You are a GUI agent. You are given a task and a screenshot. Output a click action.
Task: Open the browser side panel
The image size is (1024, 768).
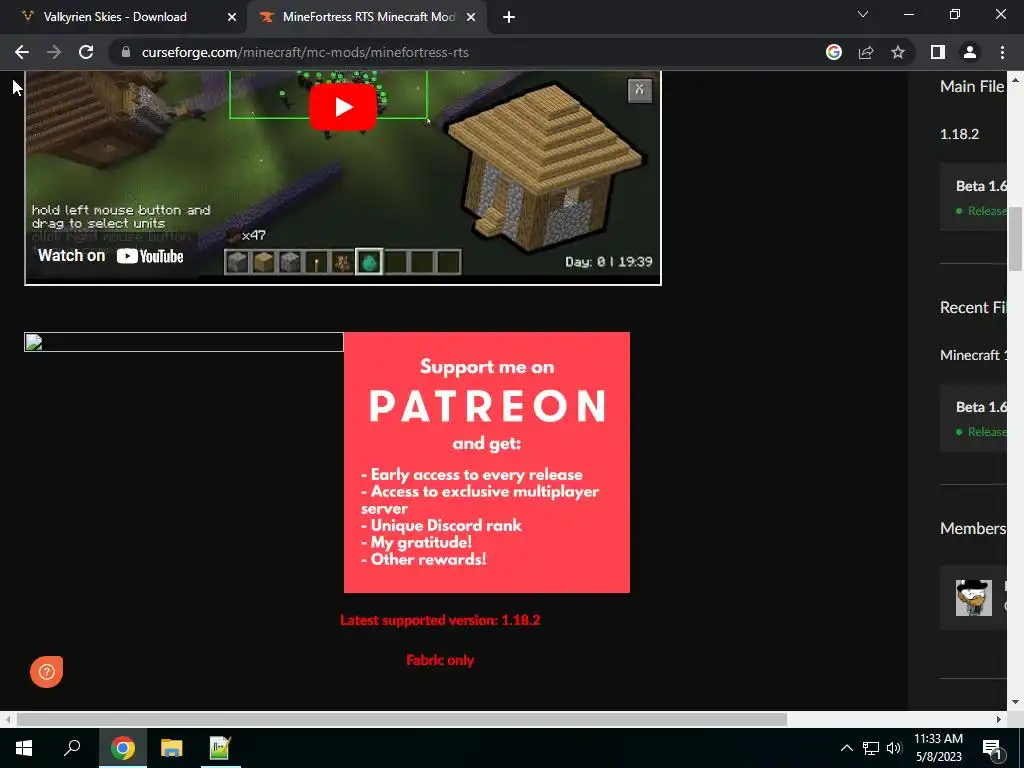[938, 52]
